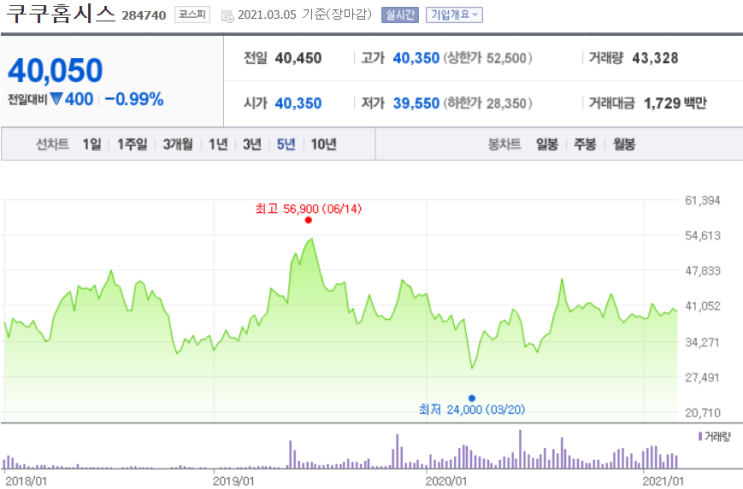Click the 선차트 label
The width and height of the screenshot is (743, 489).
pyautogui.click(x=52, y=144)
